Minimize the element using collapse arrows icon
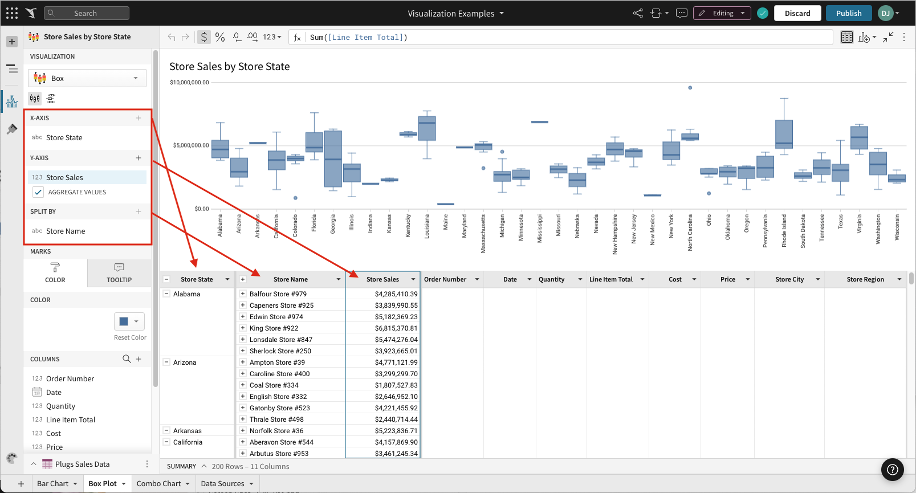Screen dimensions: 916x494 [x=889, y=37]
